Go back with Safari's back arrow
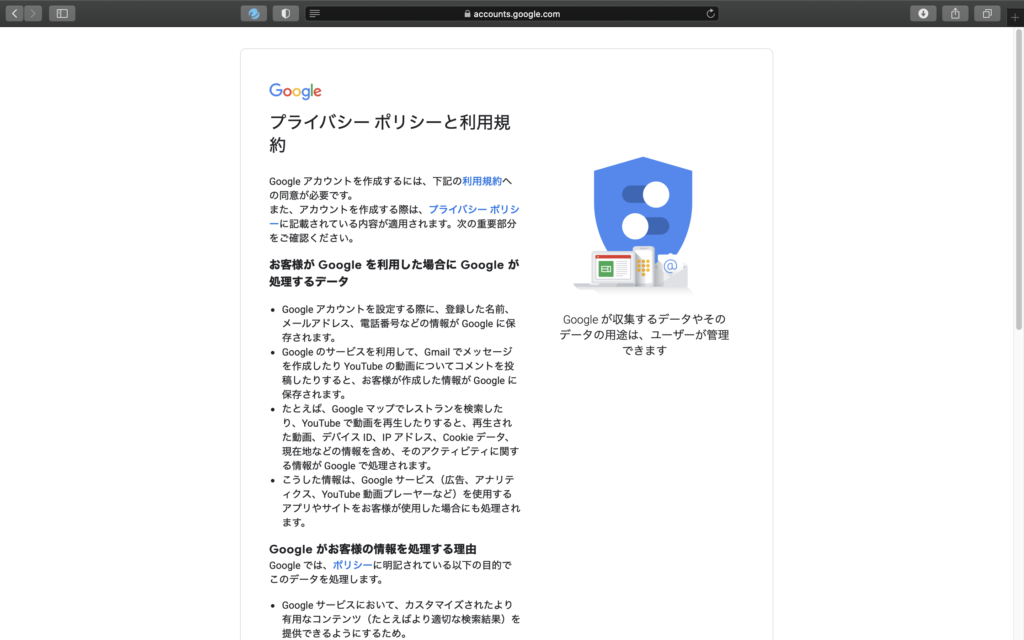 14,13
